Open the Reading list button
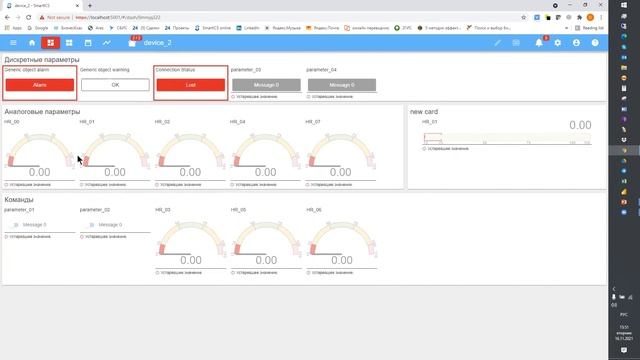The image size is (640, 360). click(589, 28)
